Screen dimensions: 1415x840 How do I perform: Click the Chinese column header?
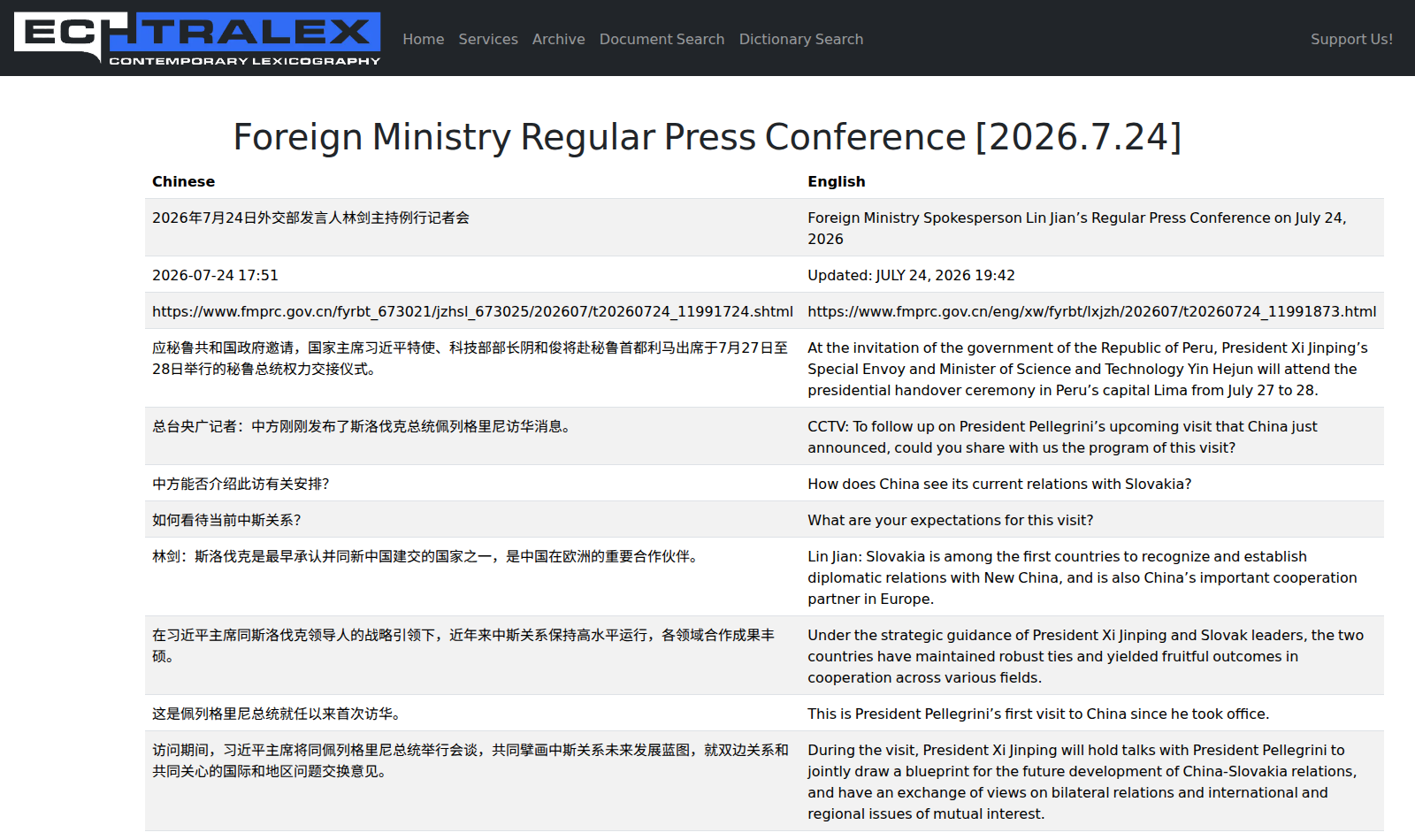pyautogui.click(x=183, y=181)
